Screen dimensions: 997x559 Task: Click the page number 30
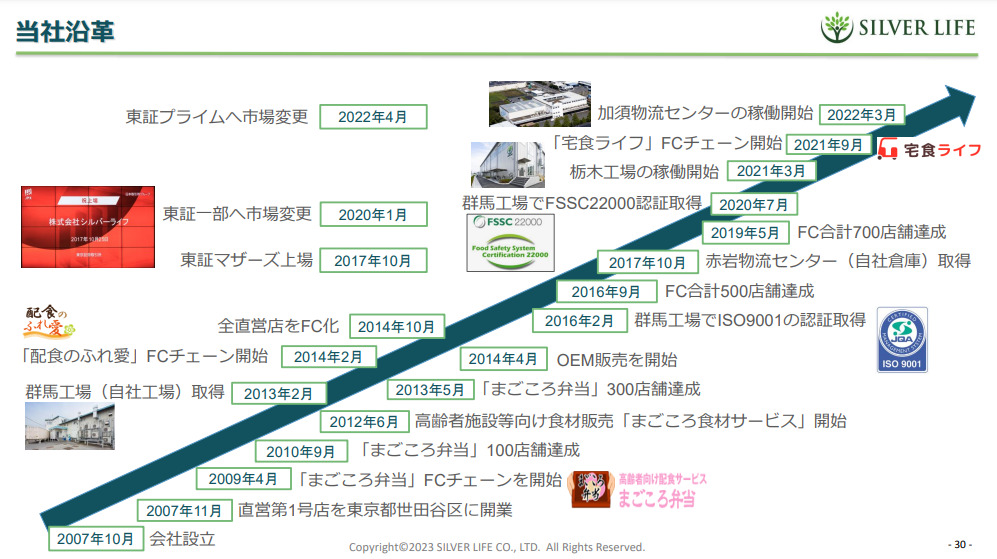point(958,545)
